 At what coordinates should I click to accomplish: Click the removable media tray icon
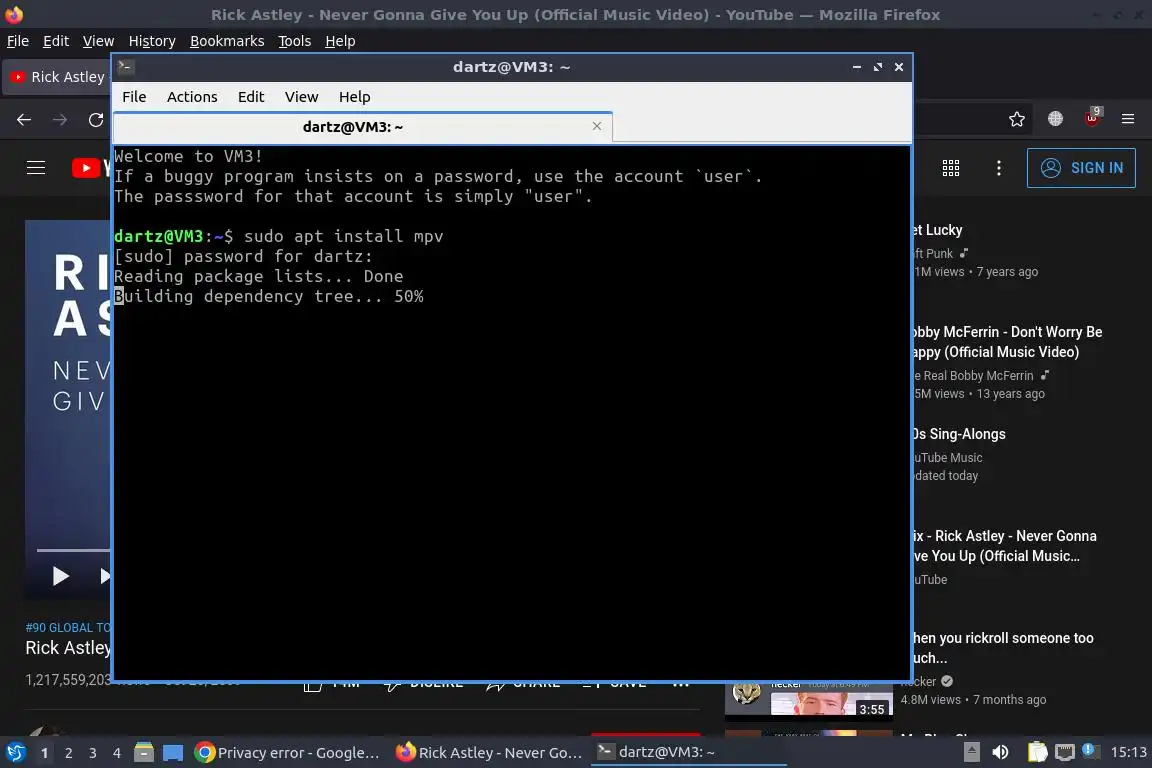[x=971, y=752]
